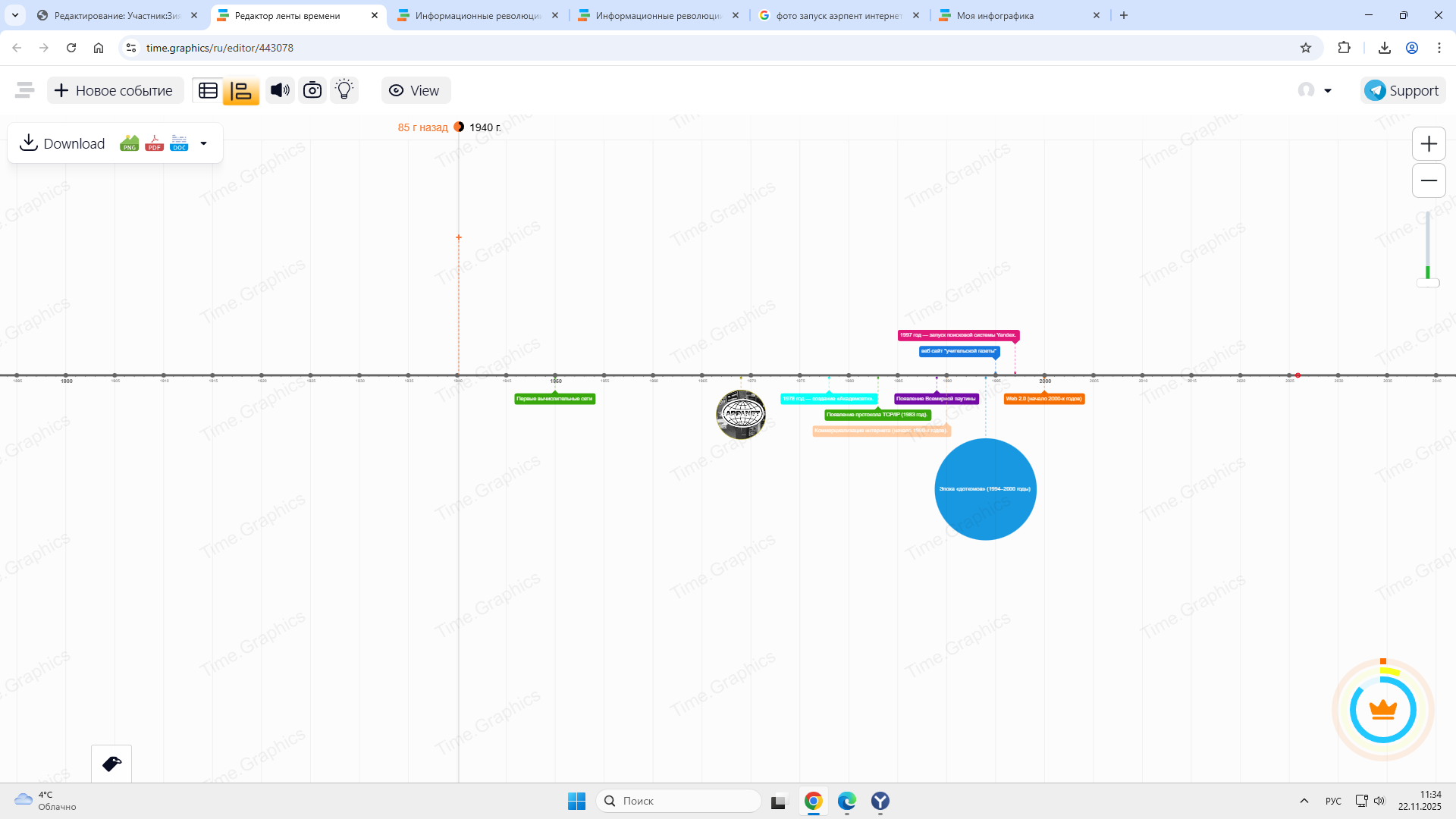
Task: Toggle the timeline layout view icon
Action: click(241, 90)
